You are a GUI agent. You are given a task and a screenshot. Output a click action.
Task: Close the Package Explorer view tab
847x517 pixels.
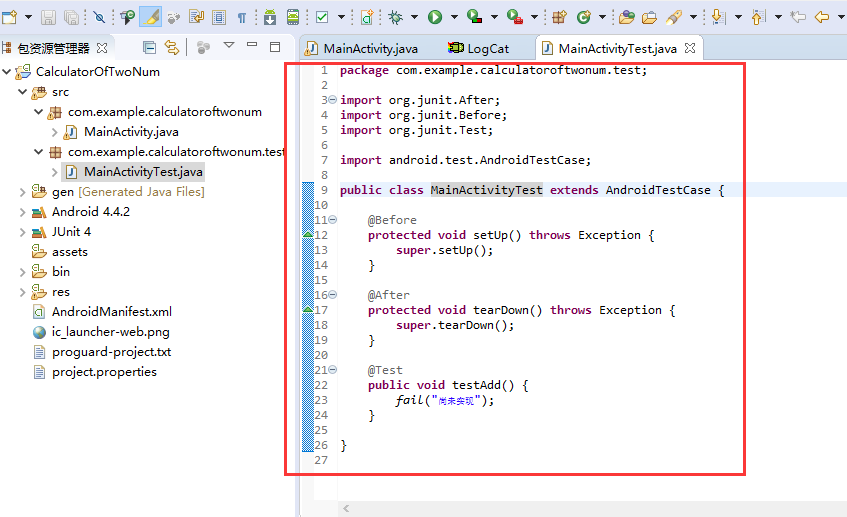click(102, 48)
